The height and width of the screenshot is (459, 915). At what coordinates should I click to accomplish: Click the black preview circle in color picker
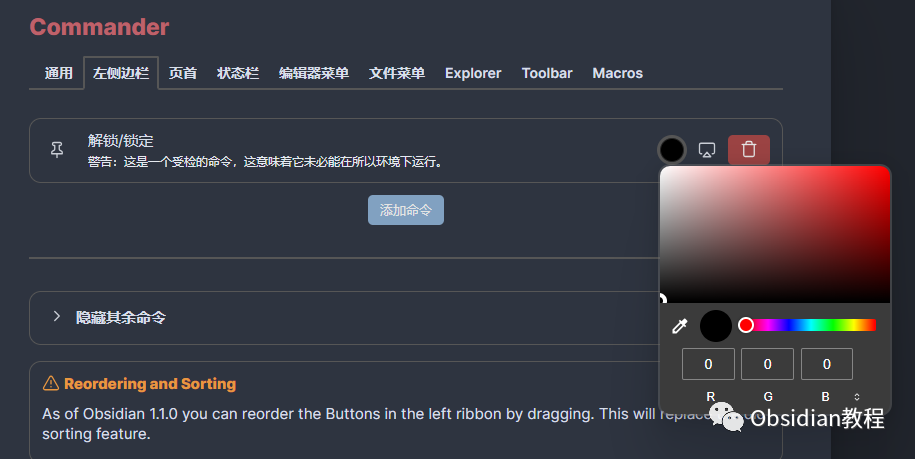tap(715, 325)
